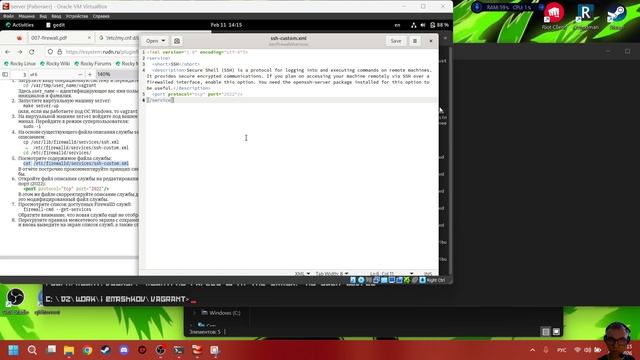
Task: Click VirtualBox optical disk status icon
Action: click(x=361, y=280)
